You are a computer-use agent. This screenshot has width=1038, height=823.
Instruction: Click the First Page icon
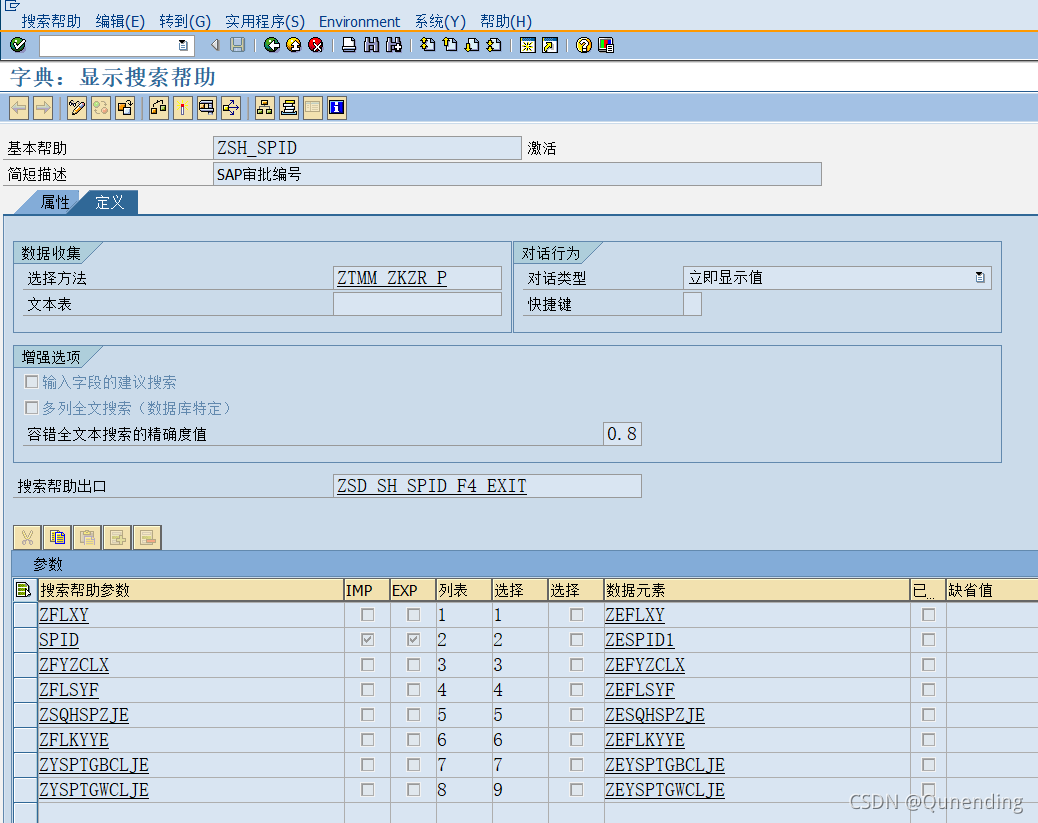click(428, 45)
